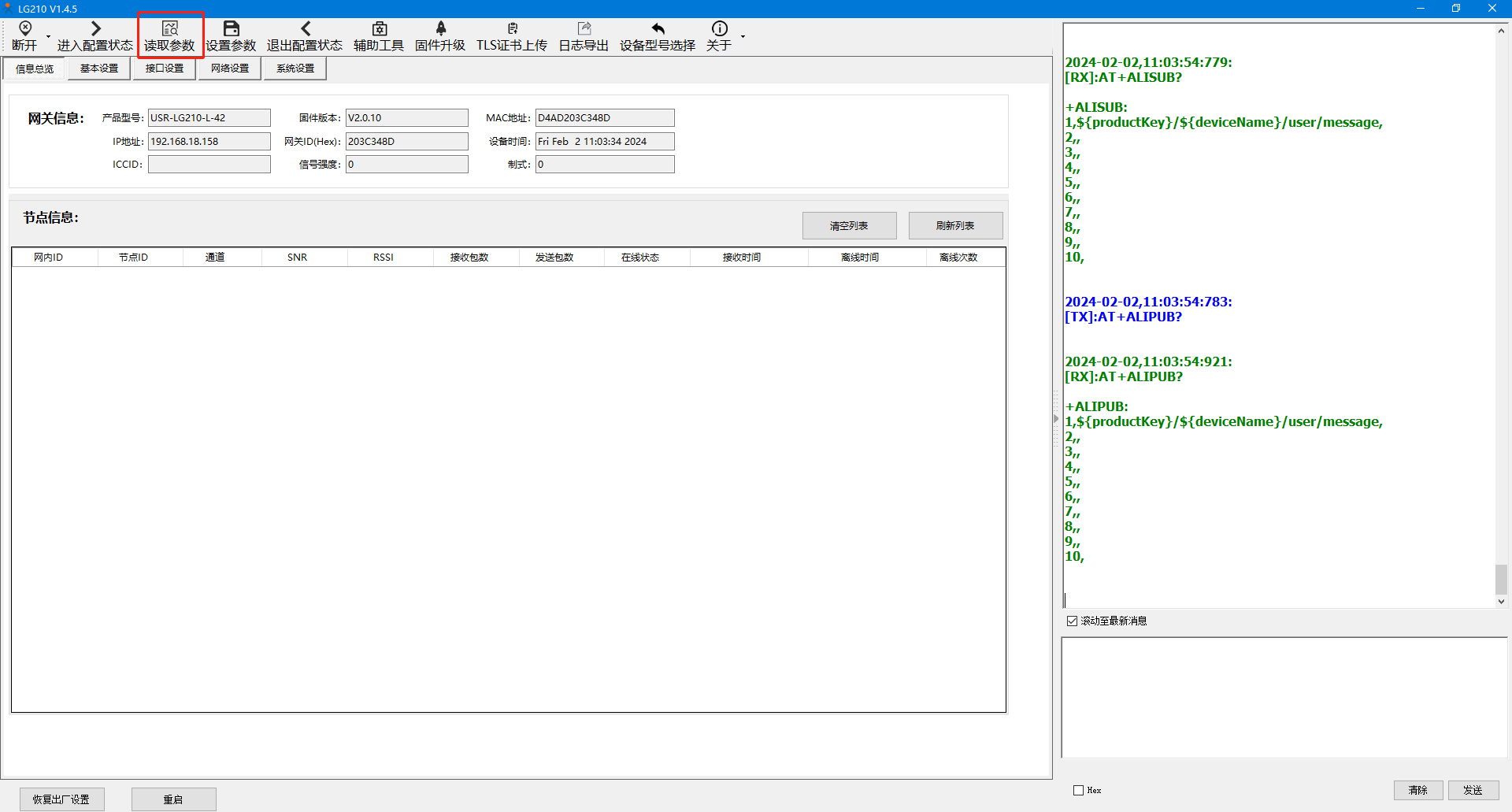
Task: Click the LG210 V1.4.5 app icon
Action: click(x=8, y=8)
